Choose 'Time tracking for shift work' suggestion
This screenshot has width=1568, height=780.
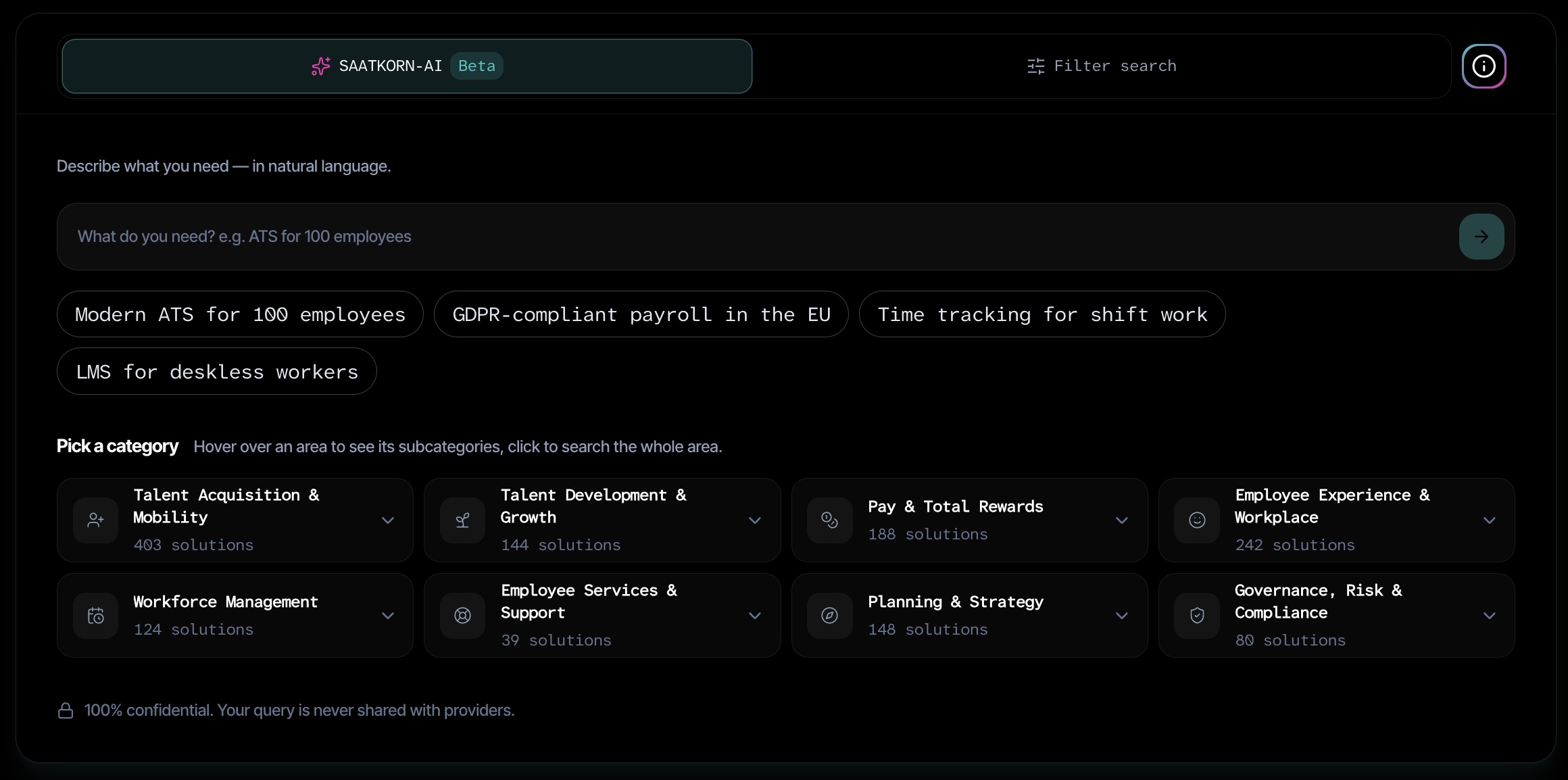tap(1042, 314)
